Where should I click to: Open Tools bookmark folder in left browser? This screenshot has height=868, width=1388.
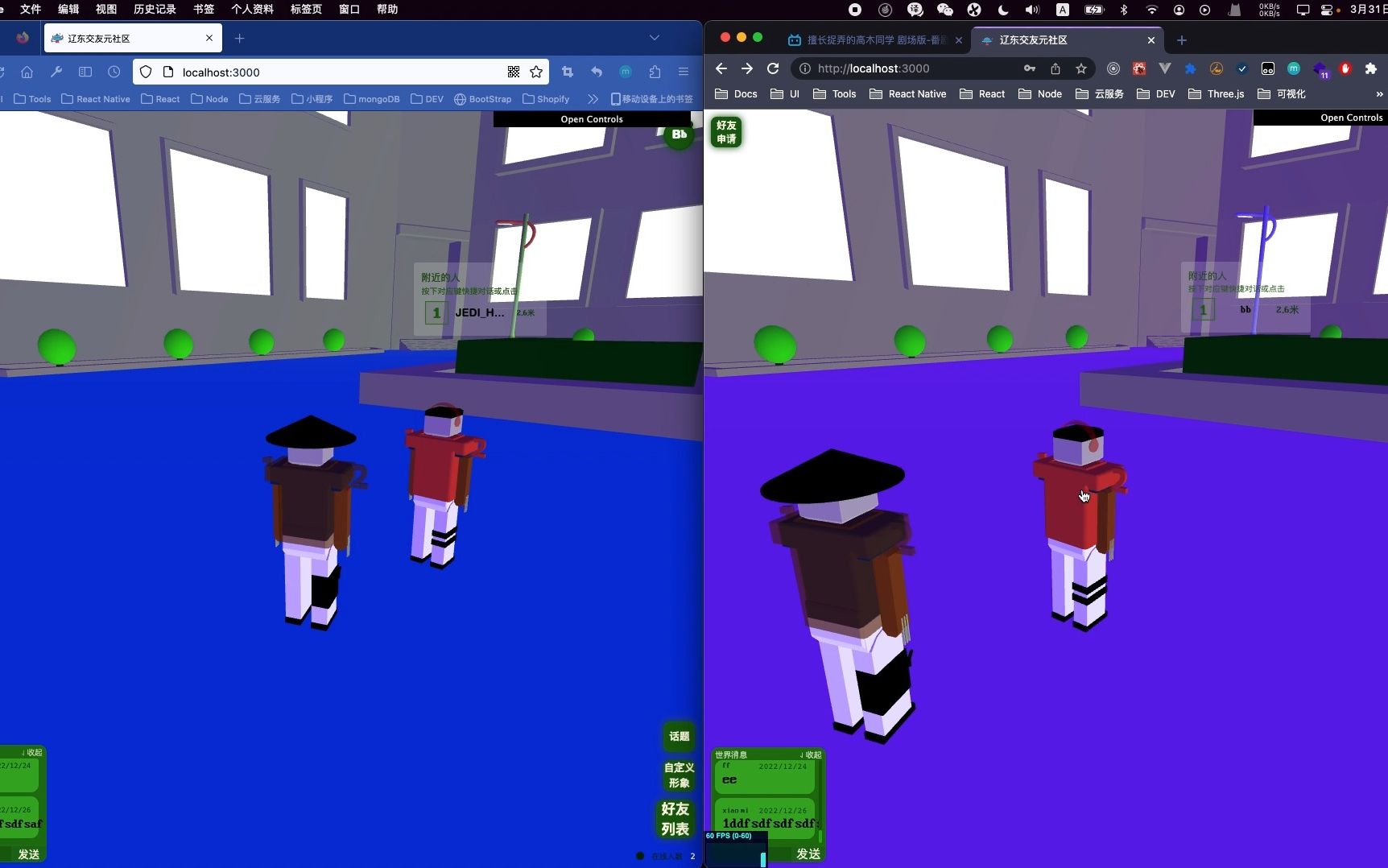pos(33,99)
